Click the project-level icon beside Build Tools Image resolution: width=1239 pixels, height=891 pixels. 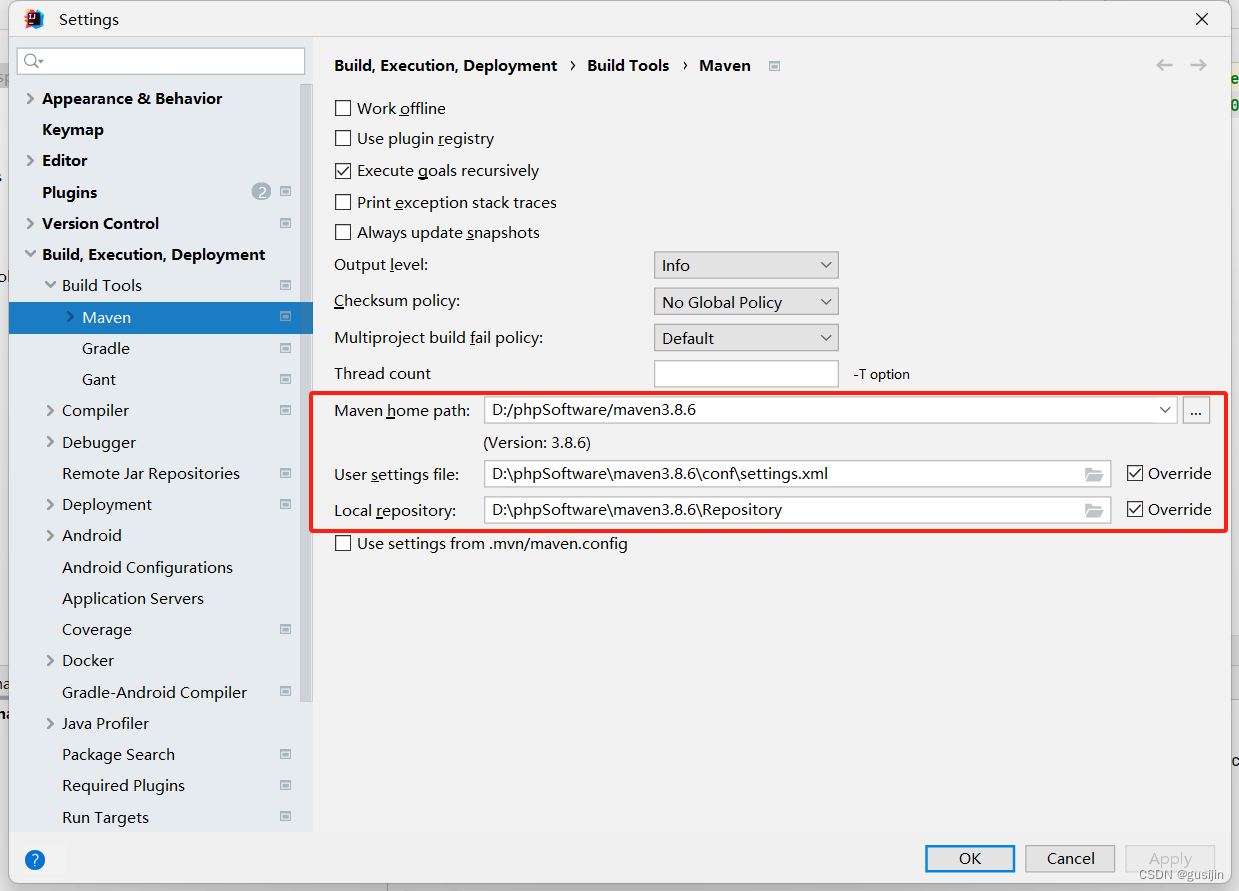285,285
